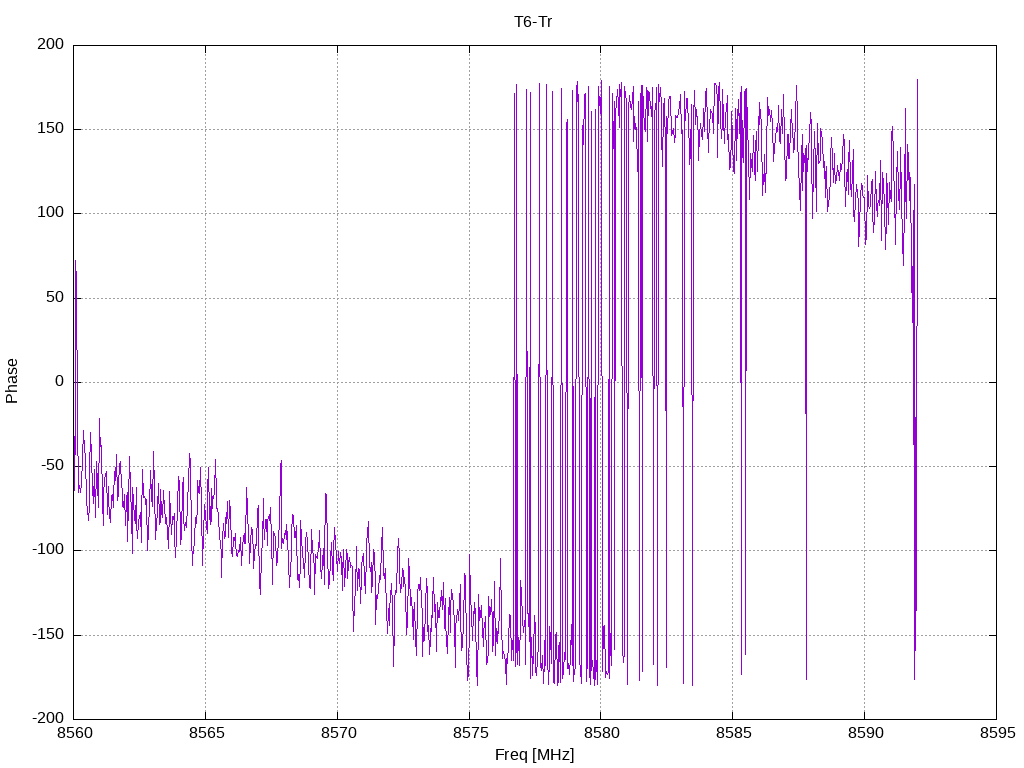Click y-axis tick label -200

pyautogui.click(x=48, y=718)
